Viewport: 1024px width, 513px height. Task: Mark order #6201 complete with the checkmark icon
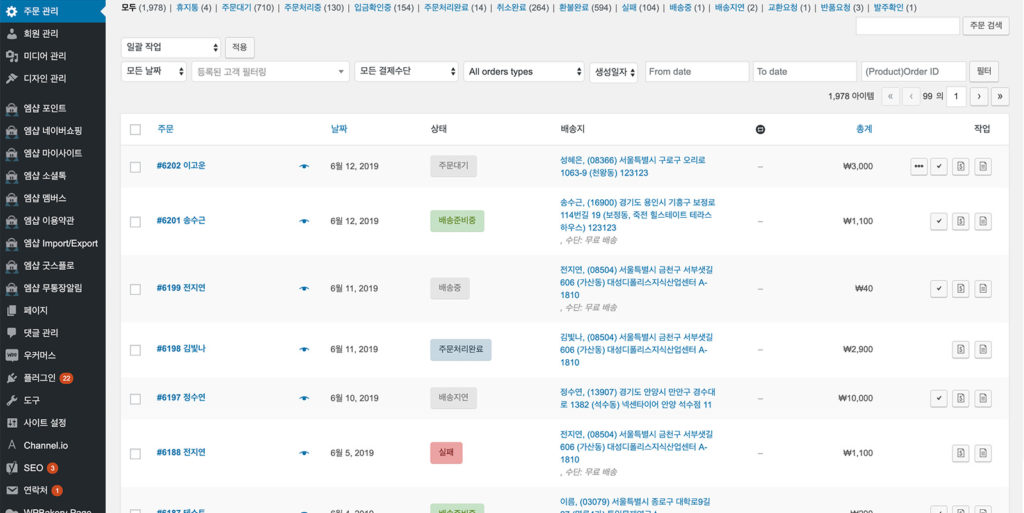coord(938,221)
